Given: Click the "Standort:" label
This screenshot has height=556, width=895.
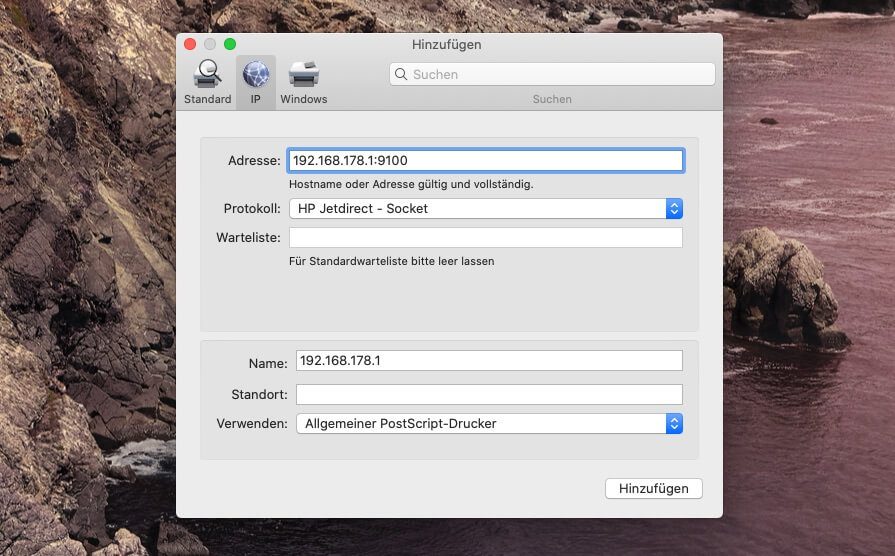Looking at the screenshot, I should click(259, 394).
